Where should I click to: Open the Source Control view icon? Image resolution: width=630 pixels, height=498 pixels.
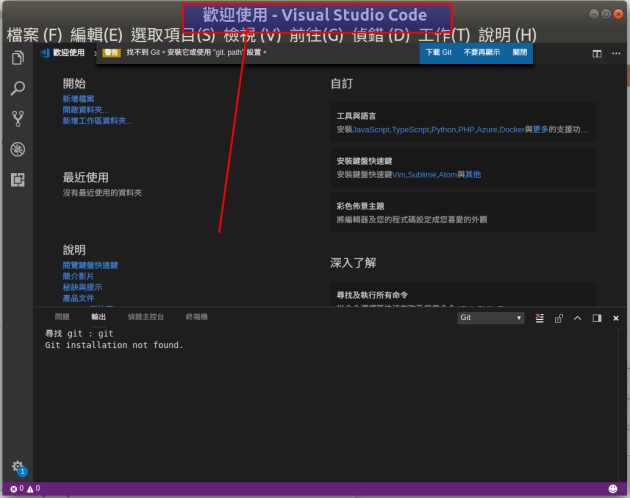tap(18, 119)
